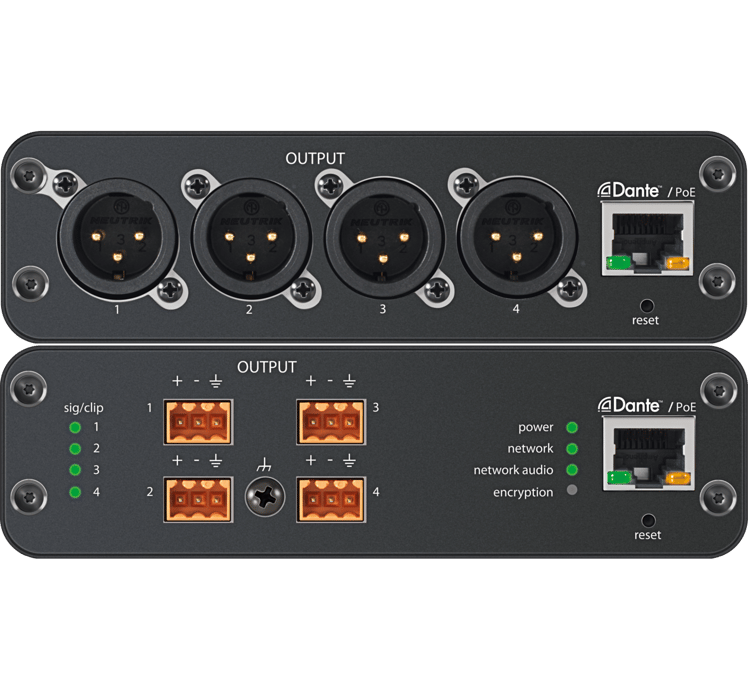
Task: Click the sig/clip LED for channel 4
Action: coord(75,492)
